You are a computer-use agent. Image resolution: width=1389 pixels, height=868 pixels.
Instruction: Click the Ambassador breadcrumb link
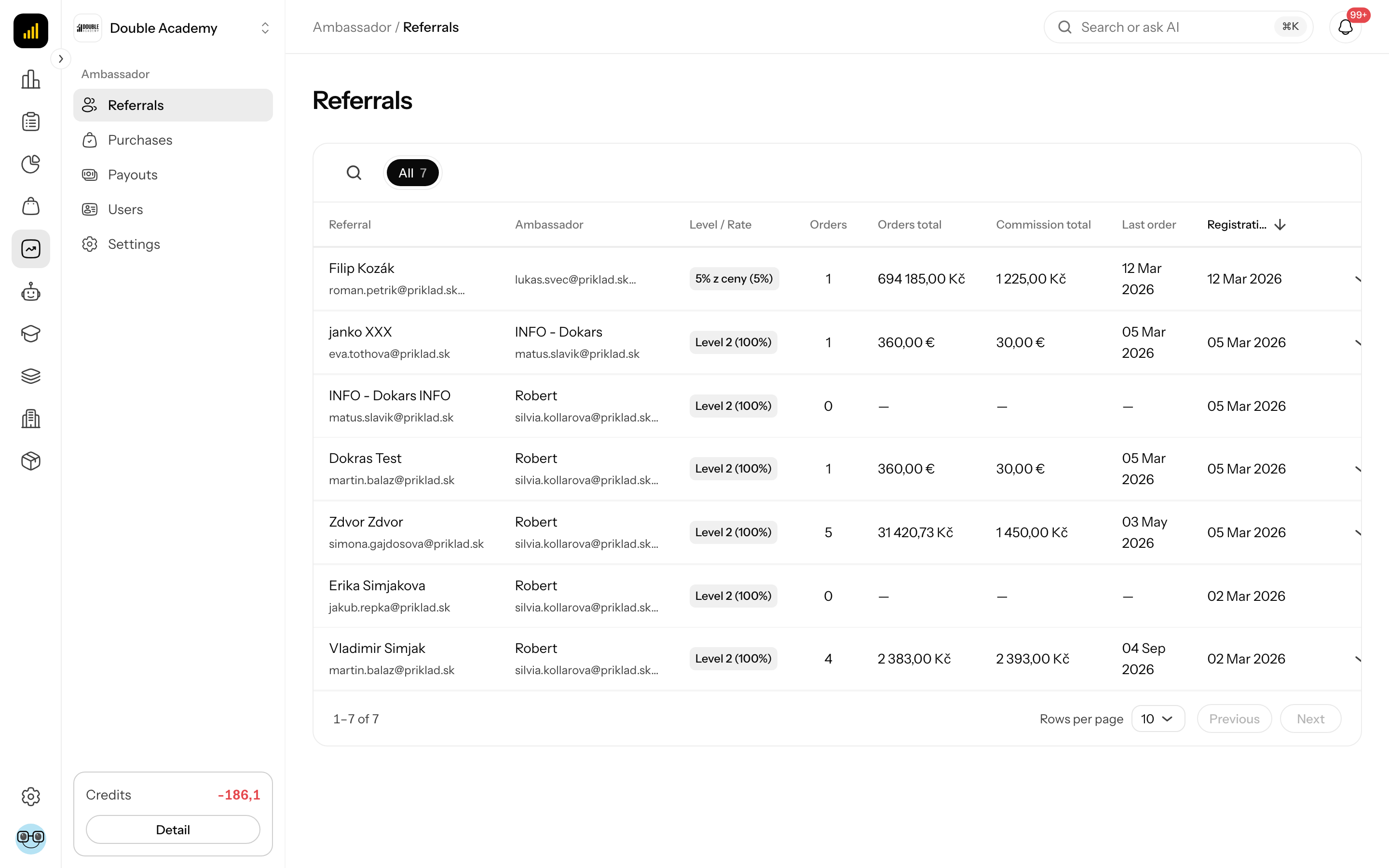point(351,27)
